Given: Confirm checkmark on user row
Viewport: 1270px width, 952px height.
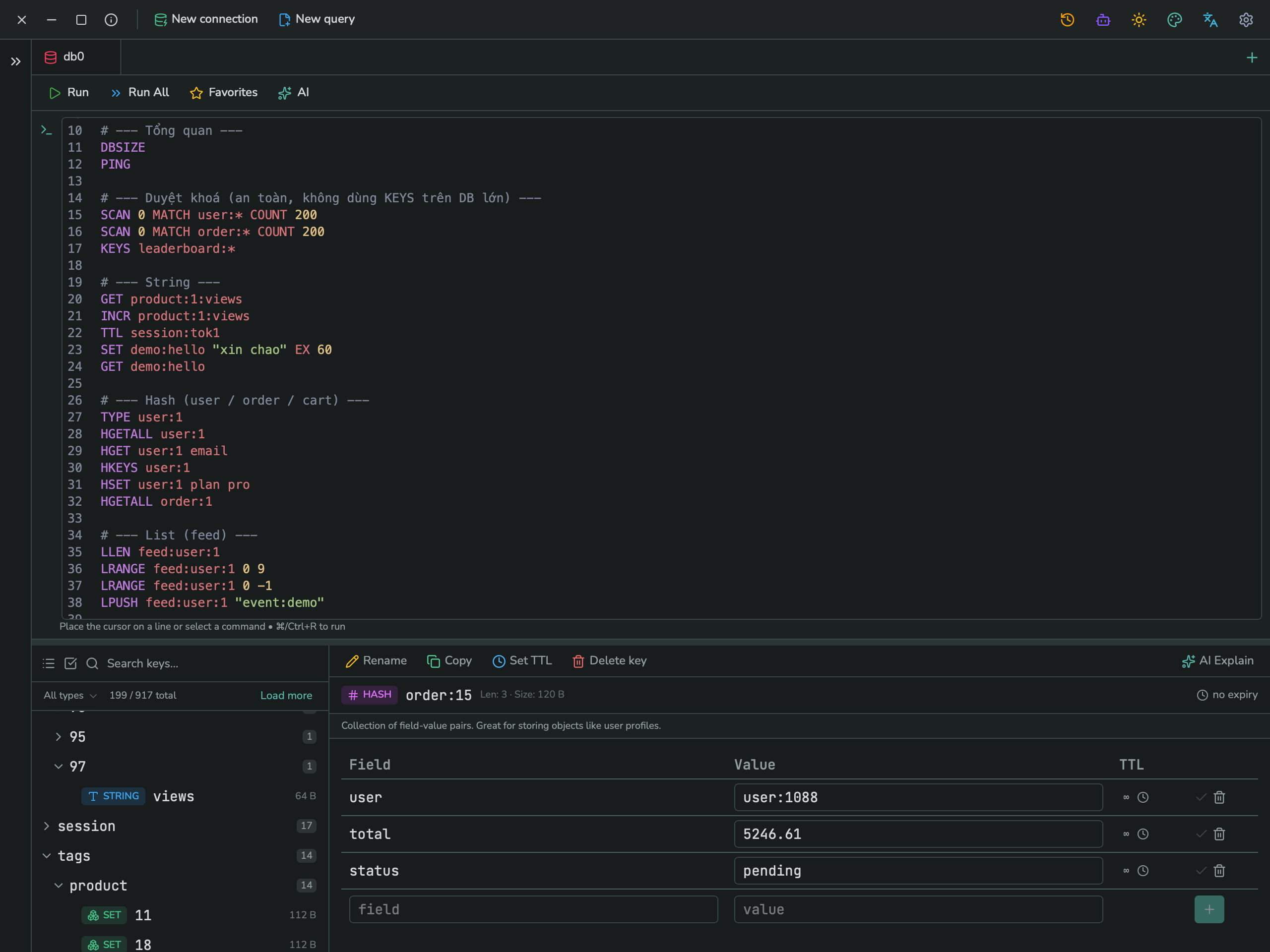Looking at the screenshot, I should click(1201, 797).
